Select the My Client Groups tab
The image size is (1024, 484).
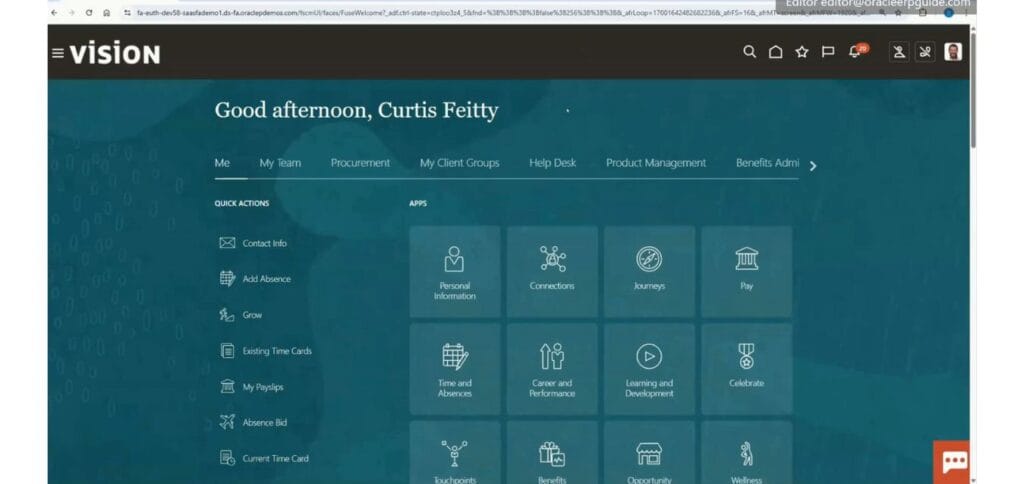[459, 163]
